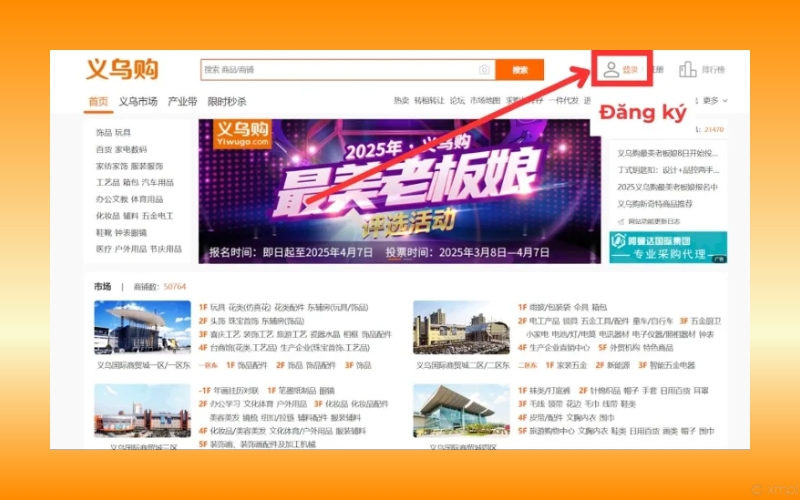Select the 五金电工 sidebar category

[x=158, y=216]
